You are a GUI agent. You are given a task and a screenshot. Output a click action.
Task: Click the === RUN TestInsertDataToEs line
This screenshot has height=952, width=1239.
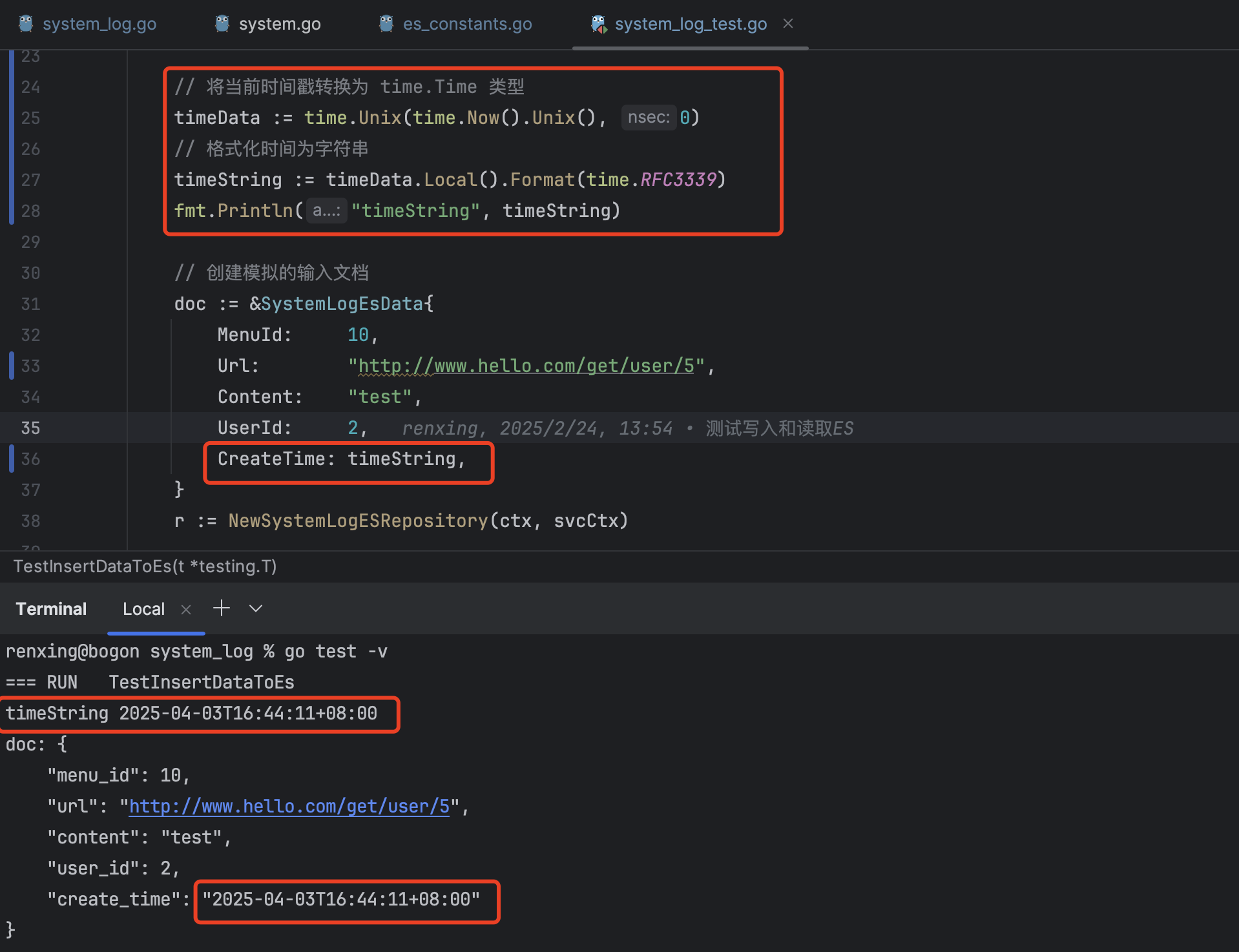tap(150, 683)
